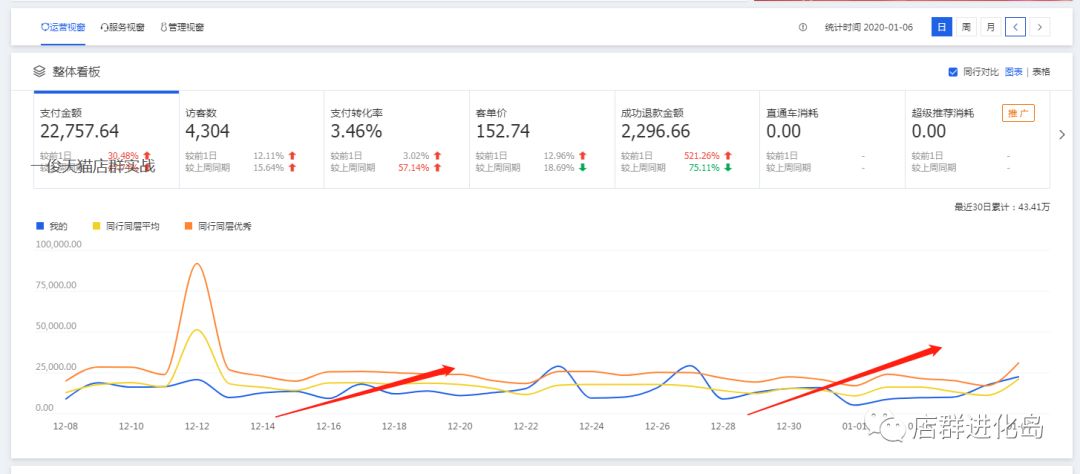The height and width of the screenshot is (474, 1080).
Task: Switch to the 服务视窗 tab
Action: [123, 28]
